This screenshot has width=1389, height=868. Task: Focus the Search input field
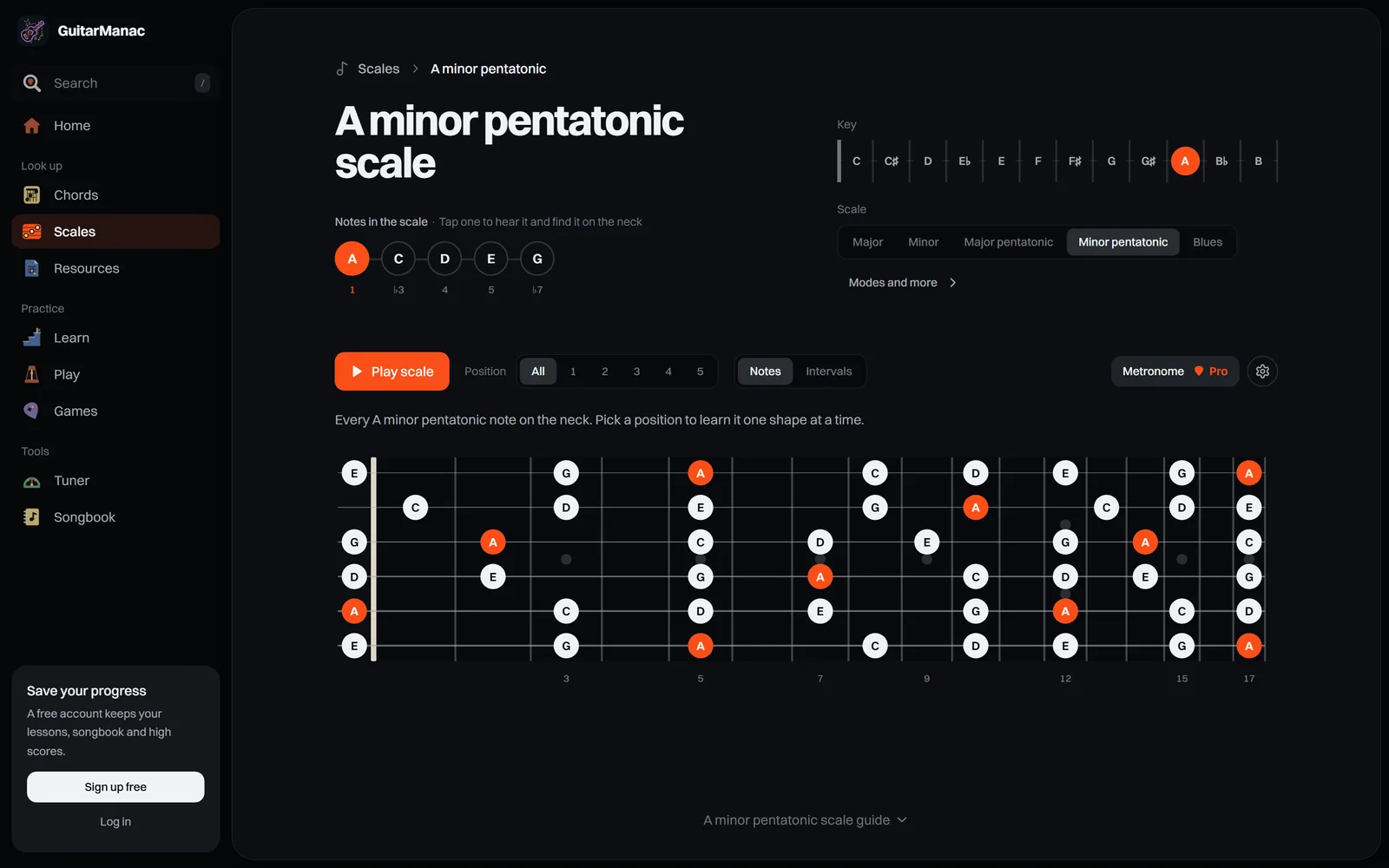pyautogui.click(x=115, y=83)
